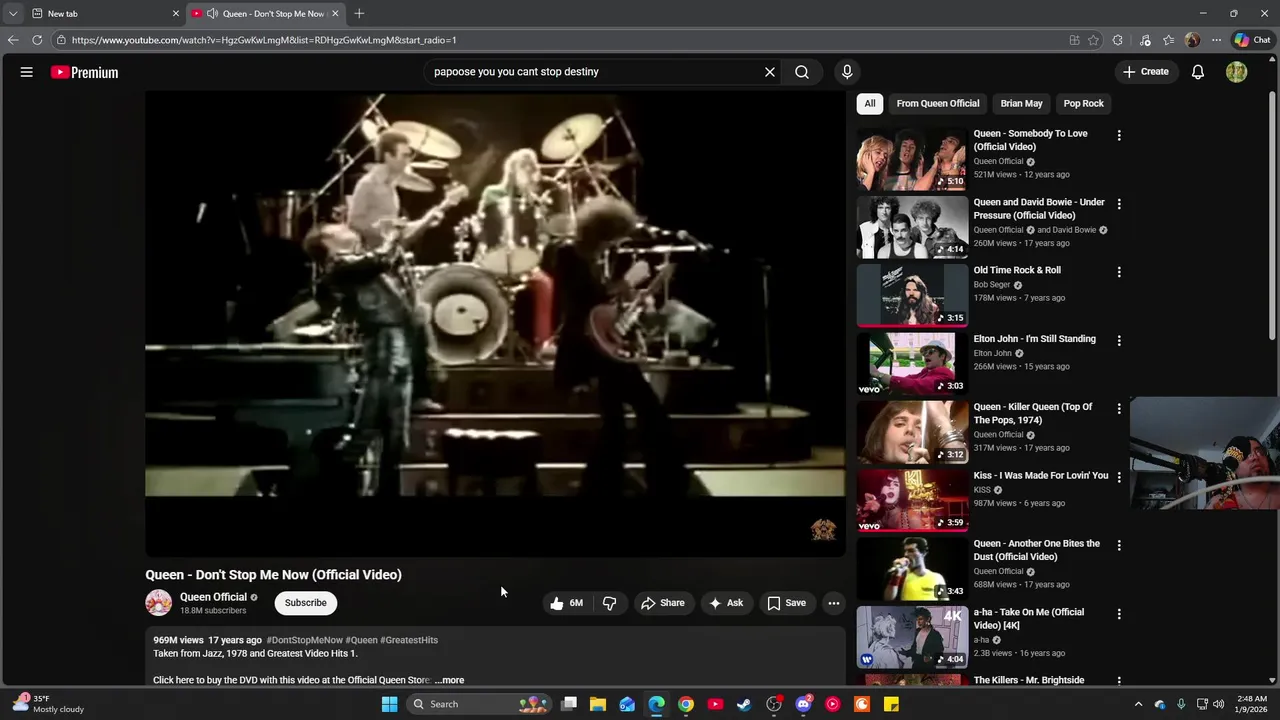
Task: Open Windows Start menu
Action: (x=389, y=704)
